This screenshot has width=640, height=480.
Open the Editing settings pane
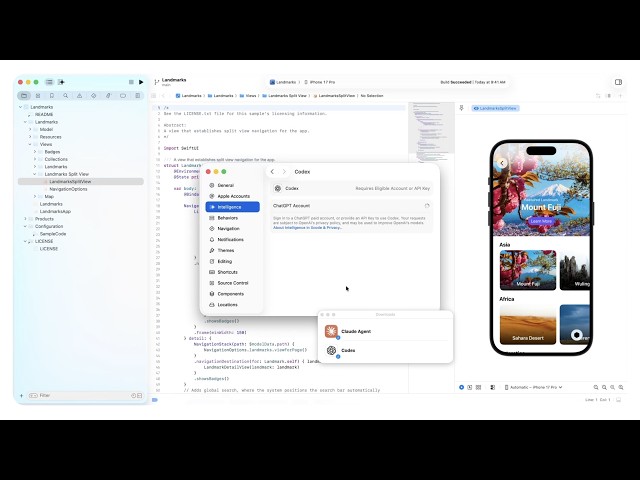(232, 261)
